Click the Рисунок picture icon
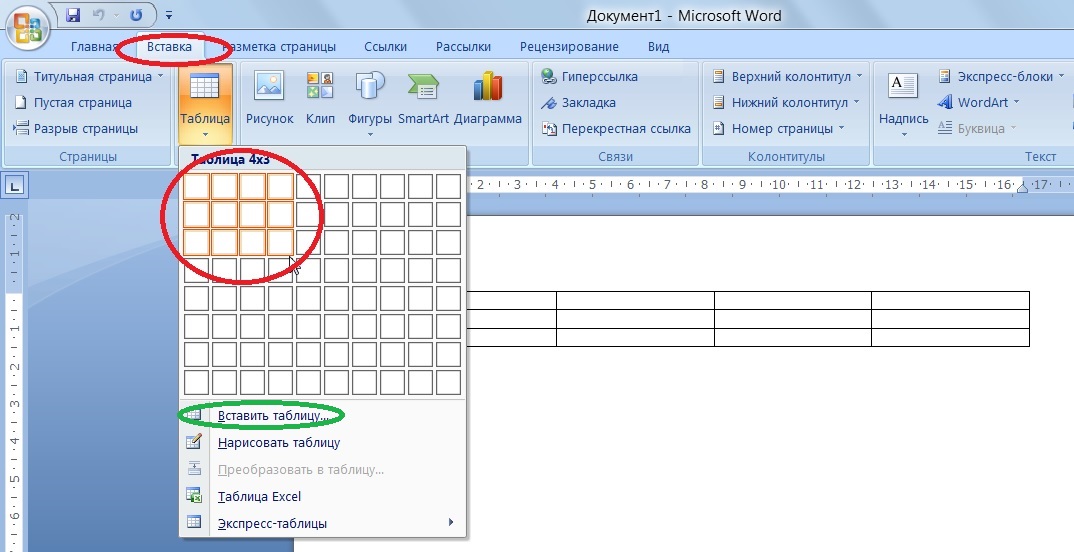Screen dimensions: 1074x552 269,86
